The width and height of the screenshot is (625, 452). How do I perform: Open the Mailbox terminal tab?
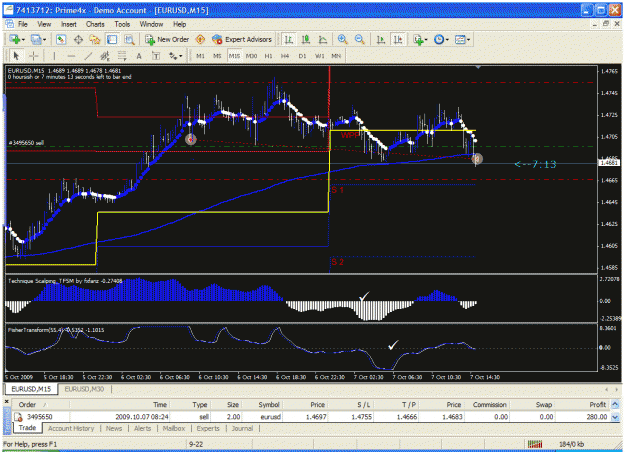coord(174,428)
